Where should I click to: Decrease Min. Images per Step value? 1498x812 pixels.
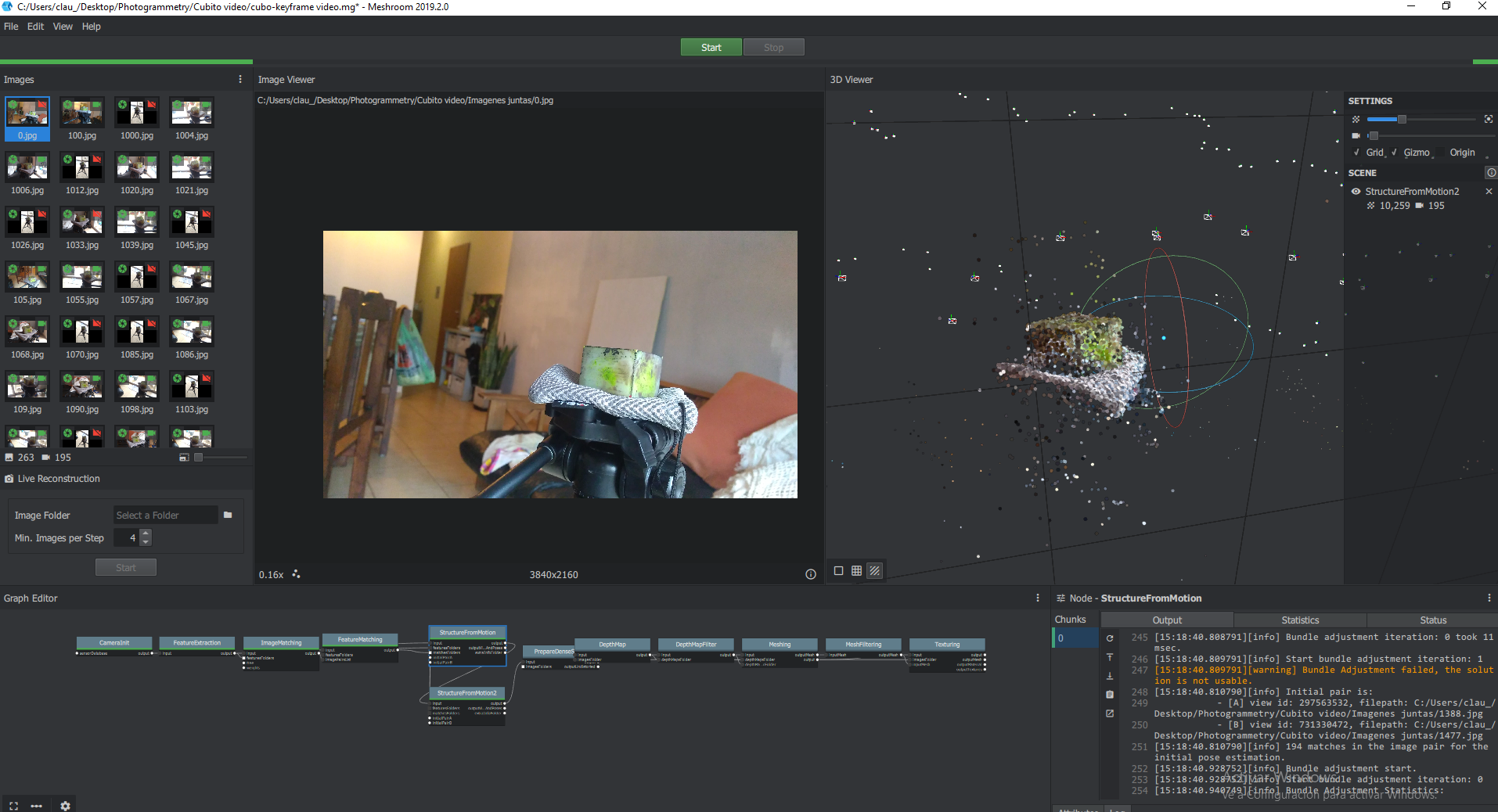pos(146,542)
